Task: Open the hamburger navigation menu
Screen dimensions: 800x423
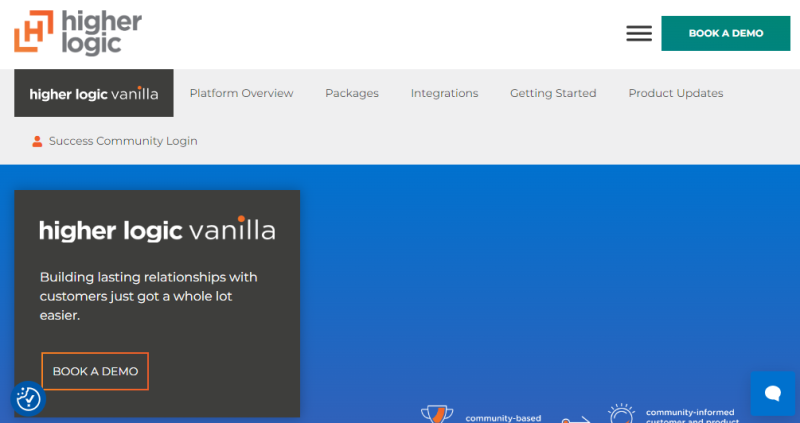Action: 639,33
